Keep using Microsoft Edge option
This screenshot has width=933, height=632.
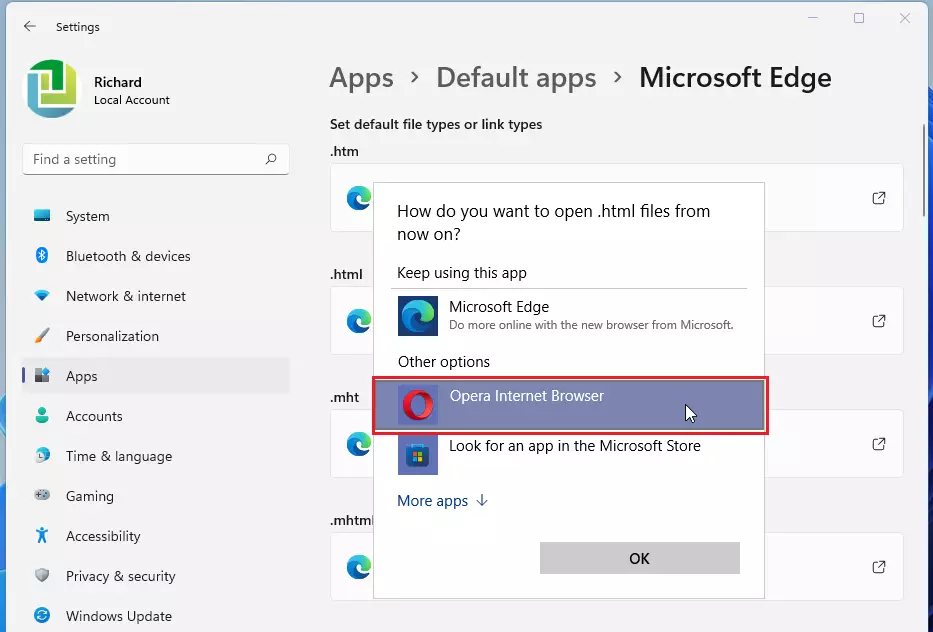[x=569, y=316]
